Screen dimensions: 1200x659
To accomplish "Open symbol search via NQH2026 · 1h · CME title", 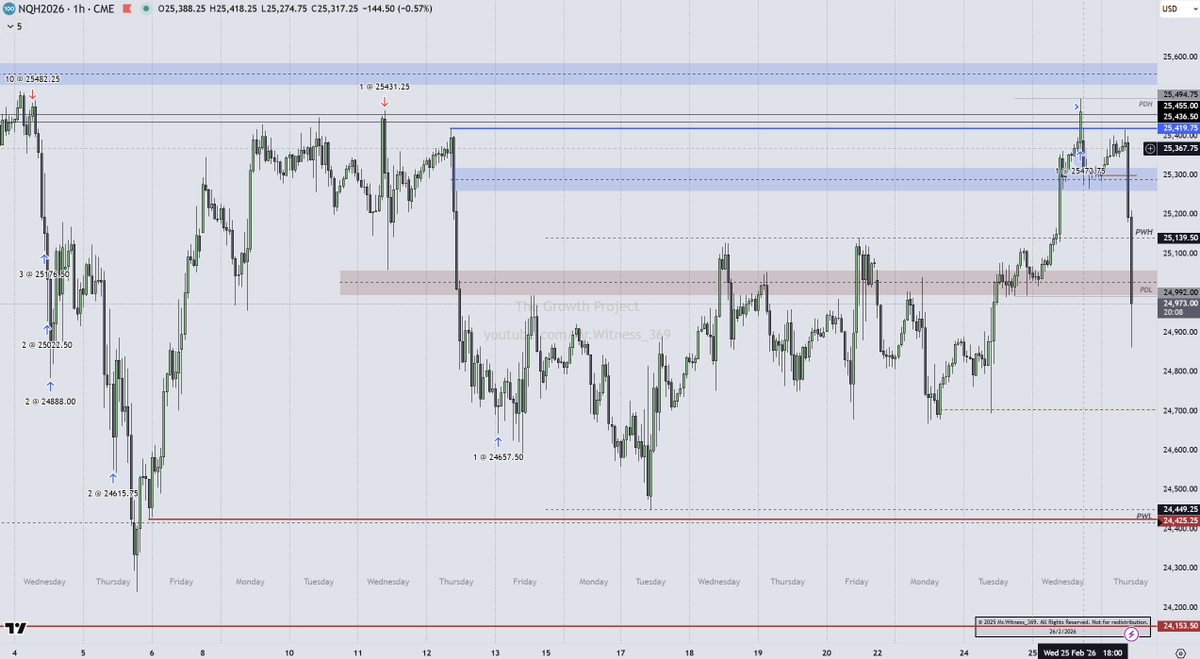I will coord(65,11).
